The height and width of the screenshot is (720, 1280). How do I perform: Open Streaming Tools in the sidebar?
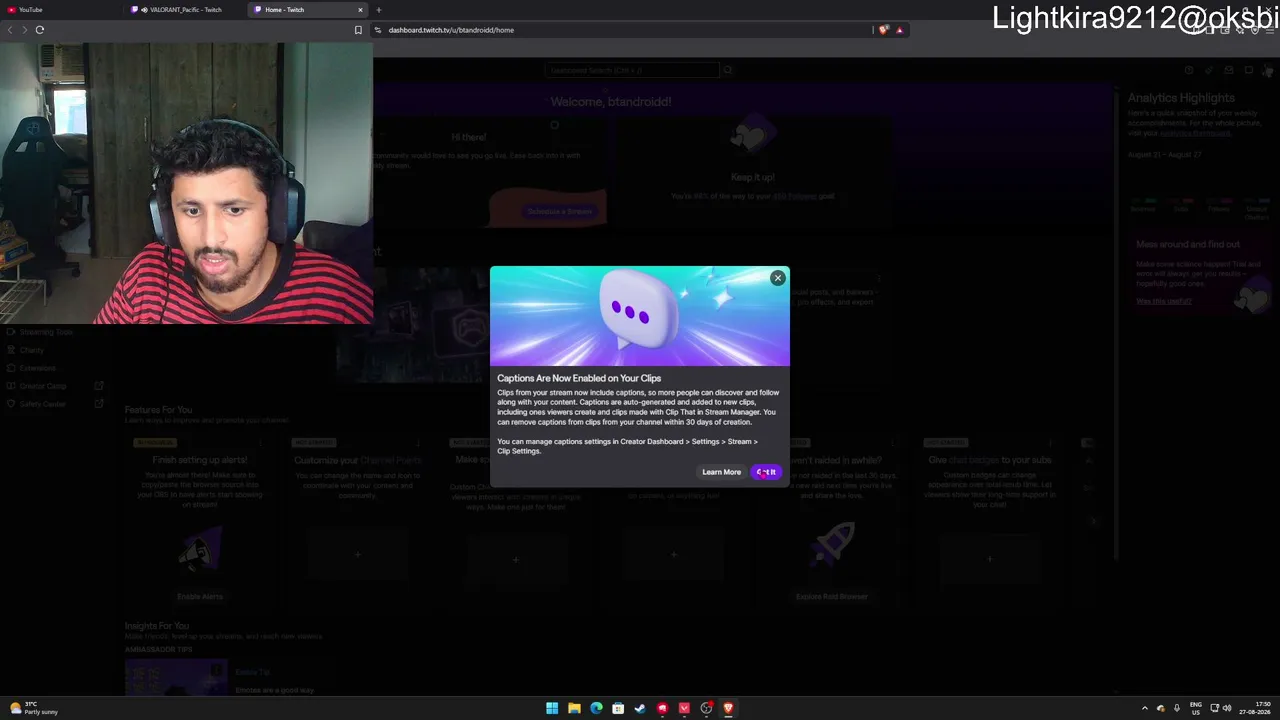tap(46, 332)
